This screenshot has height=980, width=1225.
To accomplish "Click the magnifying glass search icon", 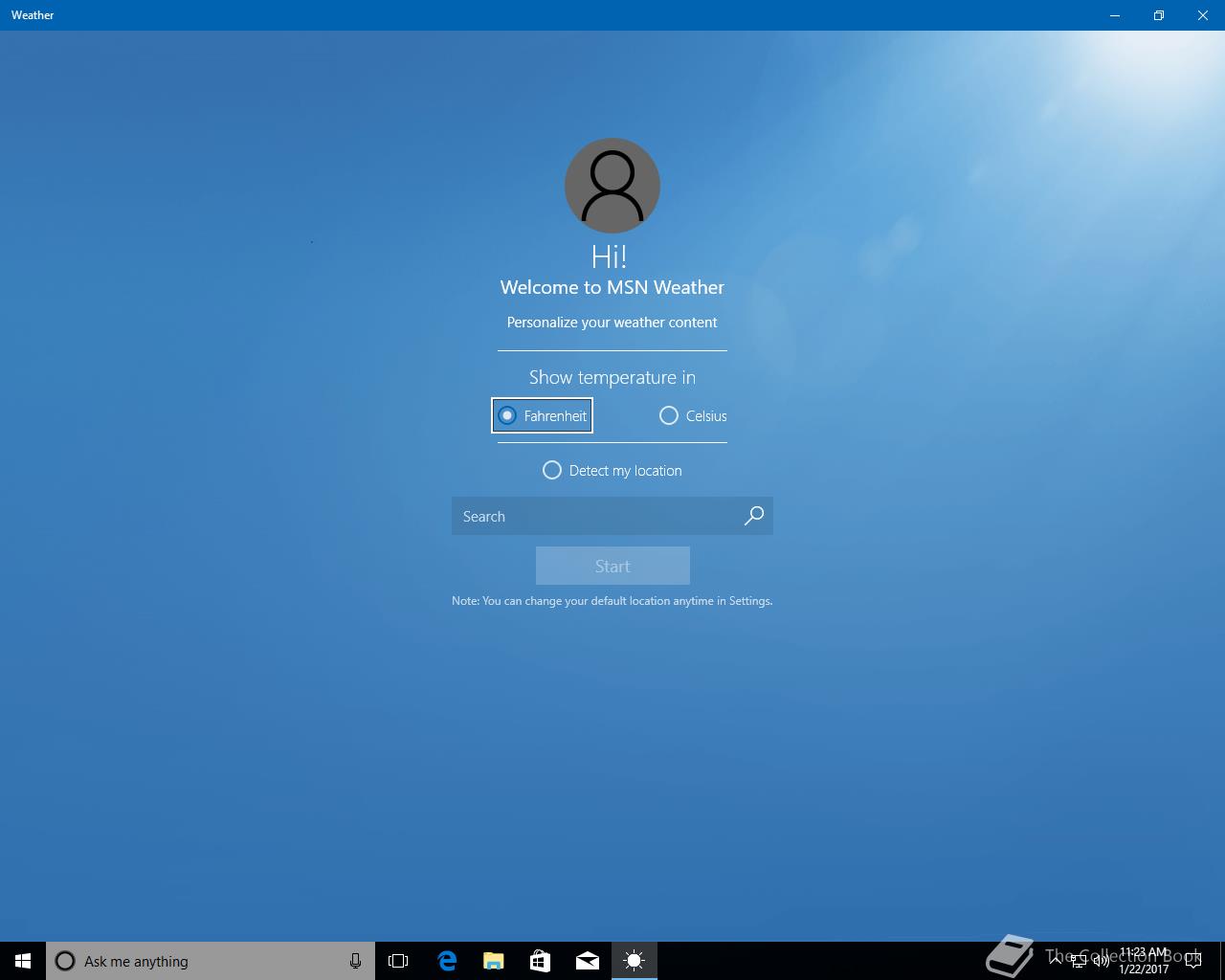I will (x=754, y=516).
